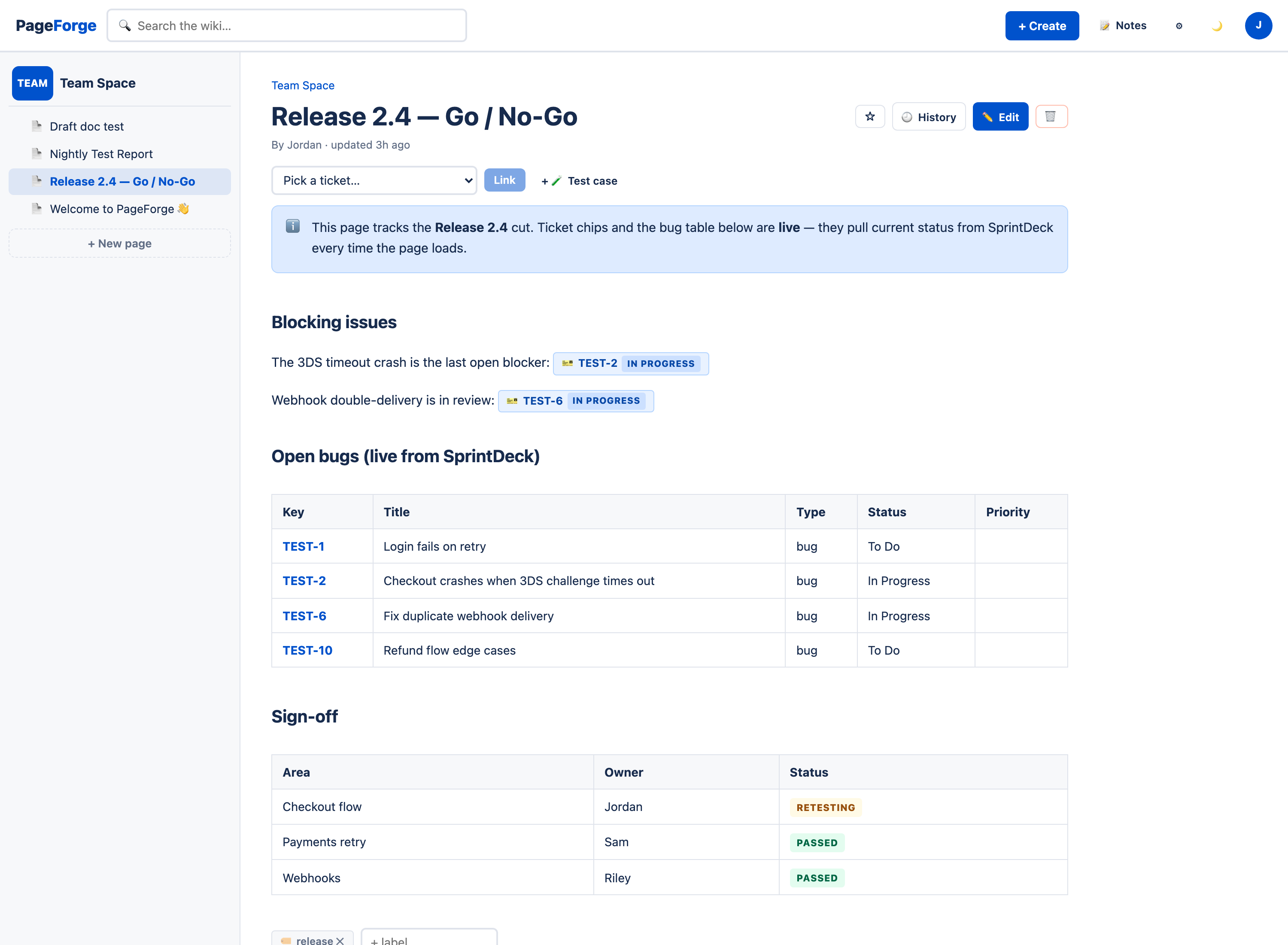Open the TEST-10 key in the bug table
The height and width of the screenshot is (945, 1288).
click(307, 650)
